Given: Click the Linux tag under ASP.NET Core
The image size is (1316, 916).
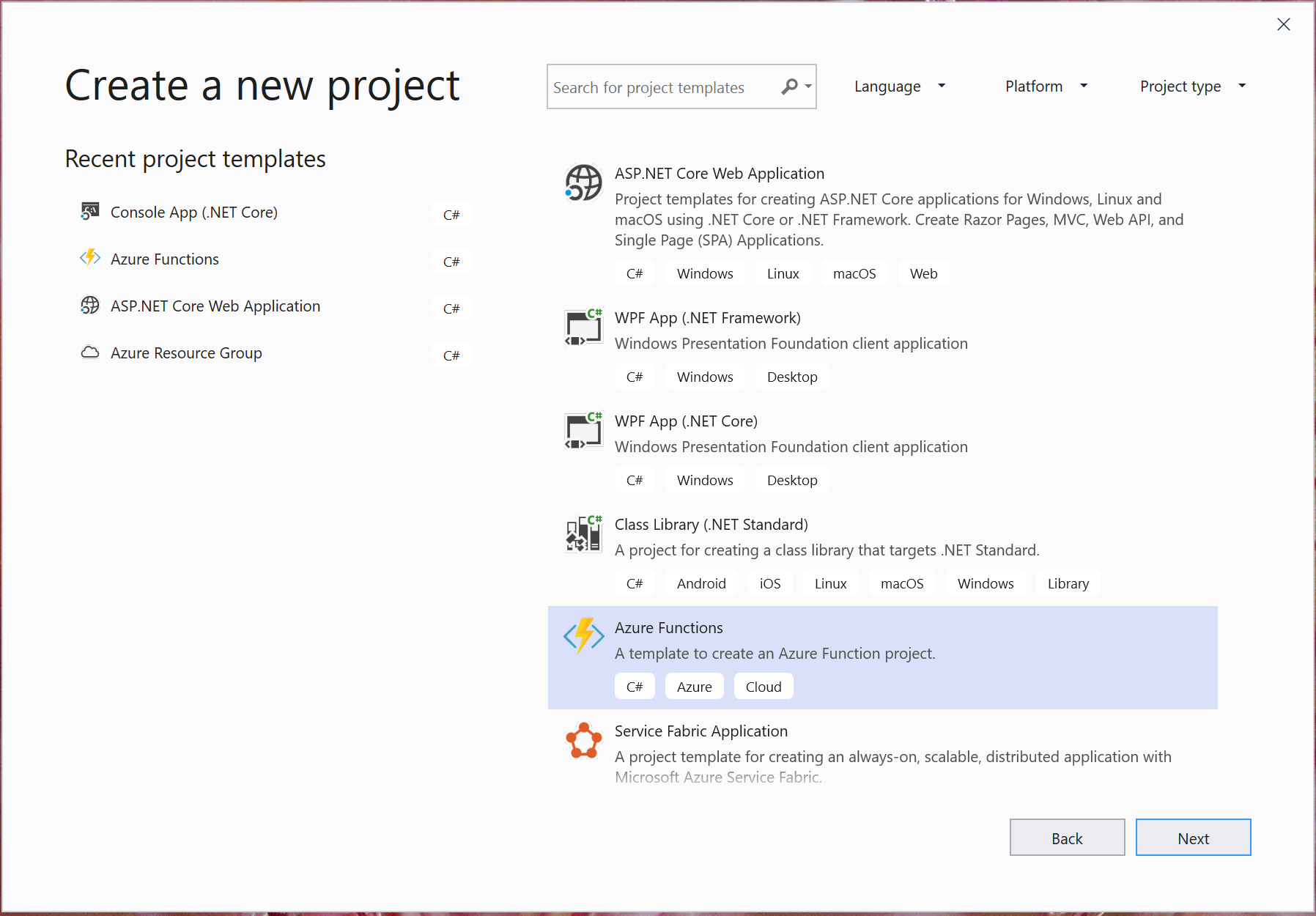Looking at the screenshot, I should [x=783, y=273].
